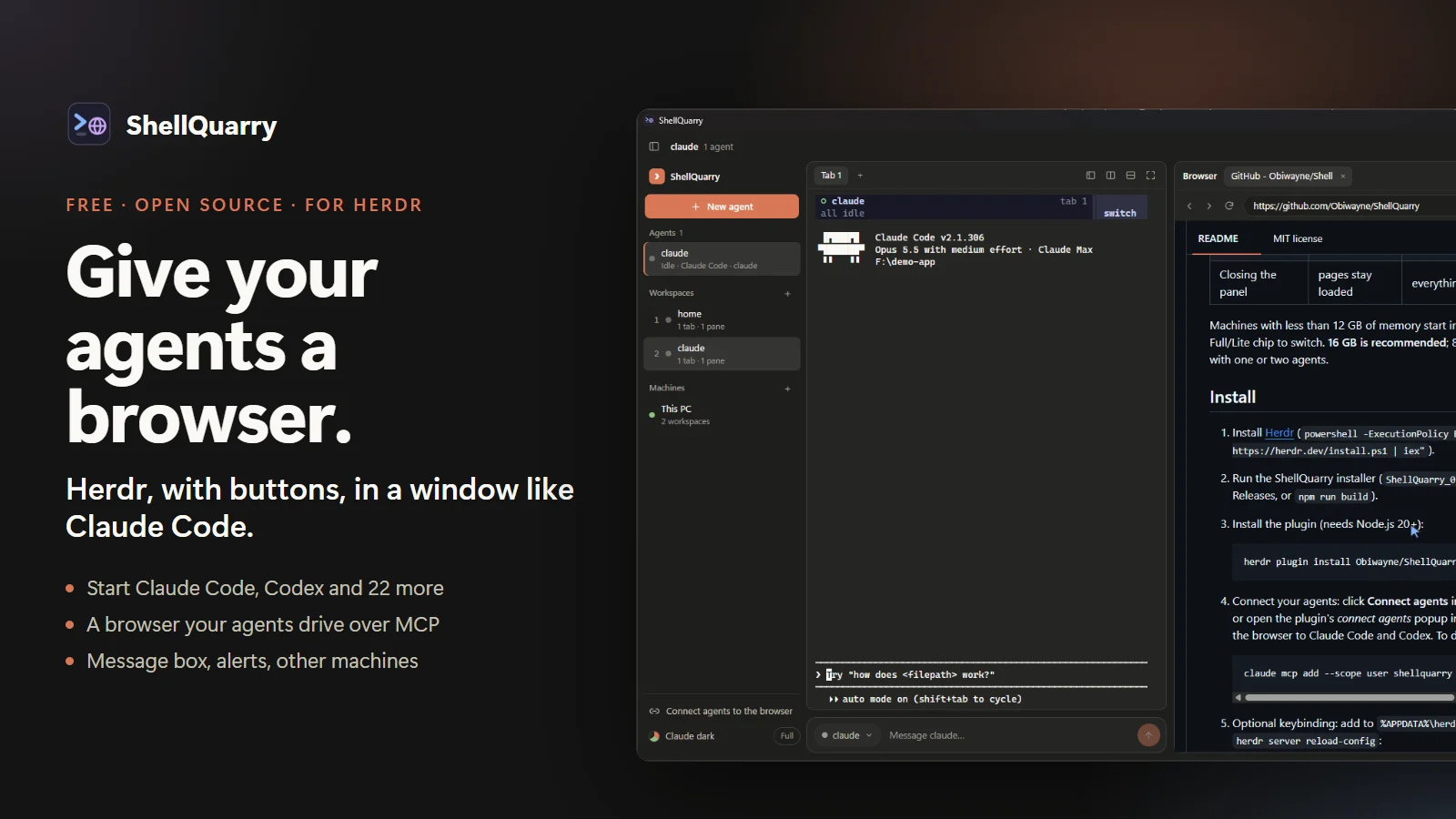Click the switch button in the terminal header
The height and width of the screenshot is (819, 1456).
1120,213
